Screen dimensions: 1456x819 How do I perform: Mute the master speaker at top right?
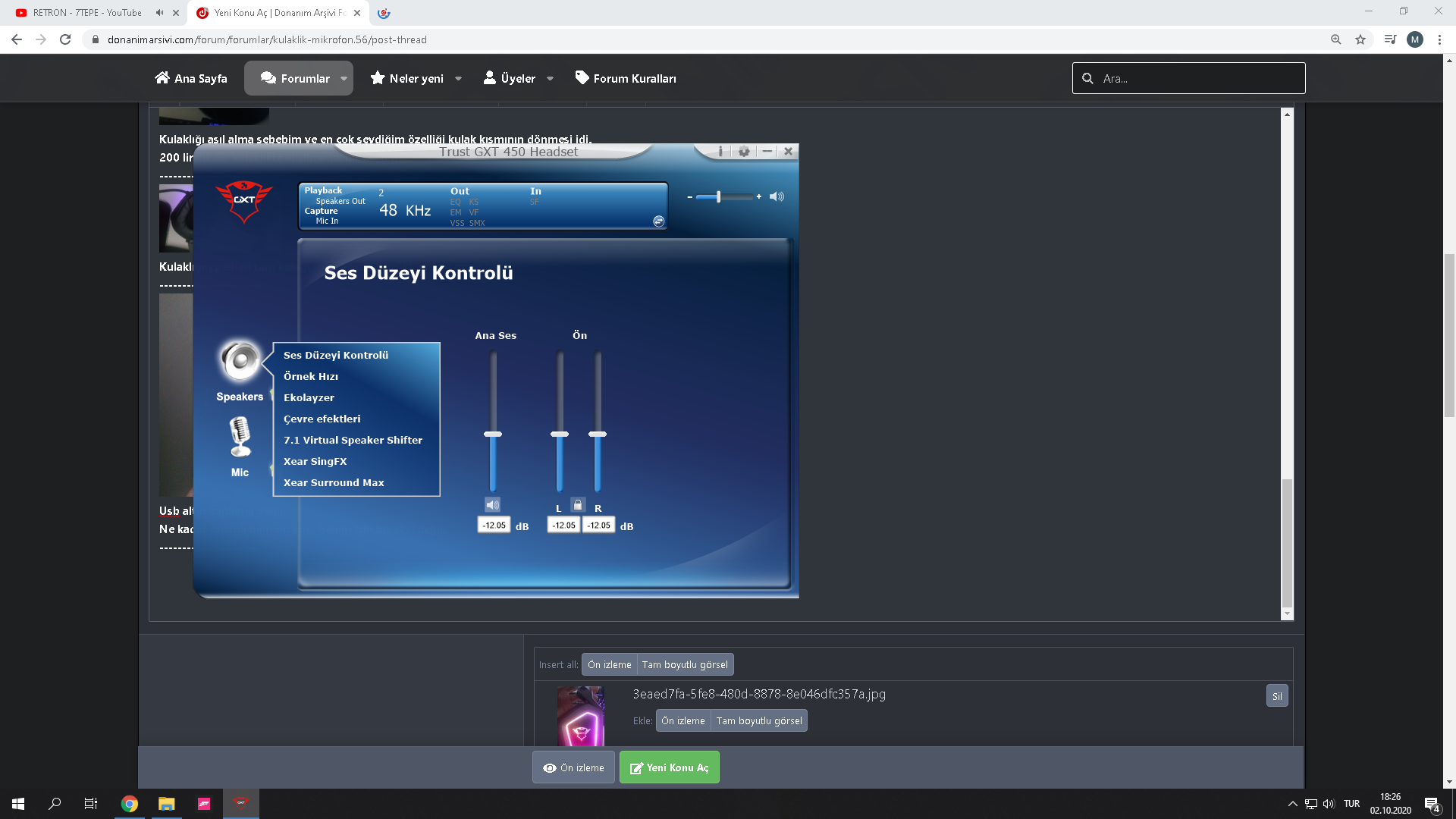click(x=777, y=196)
